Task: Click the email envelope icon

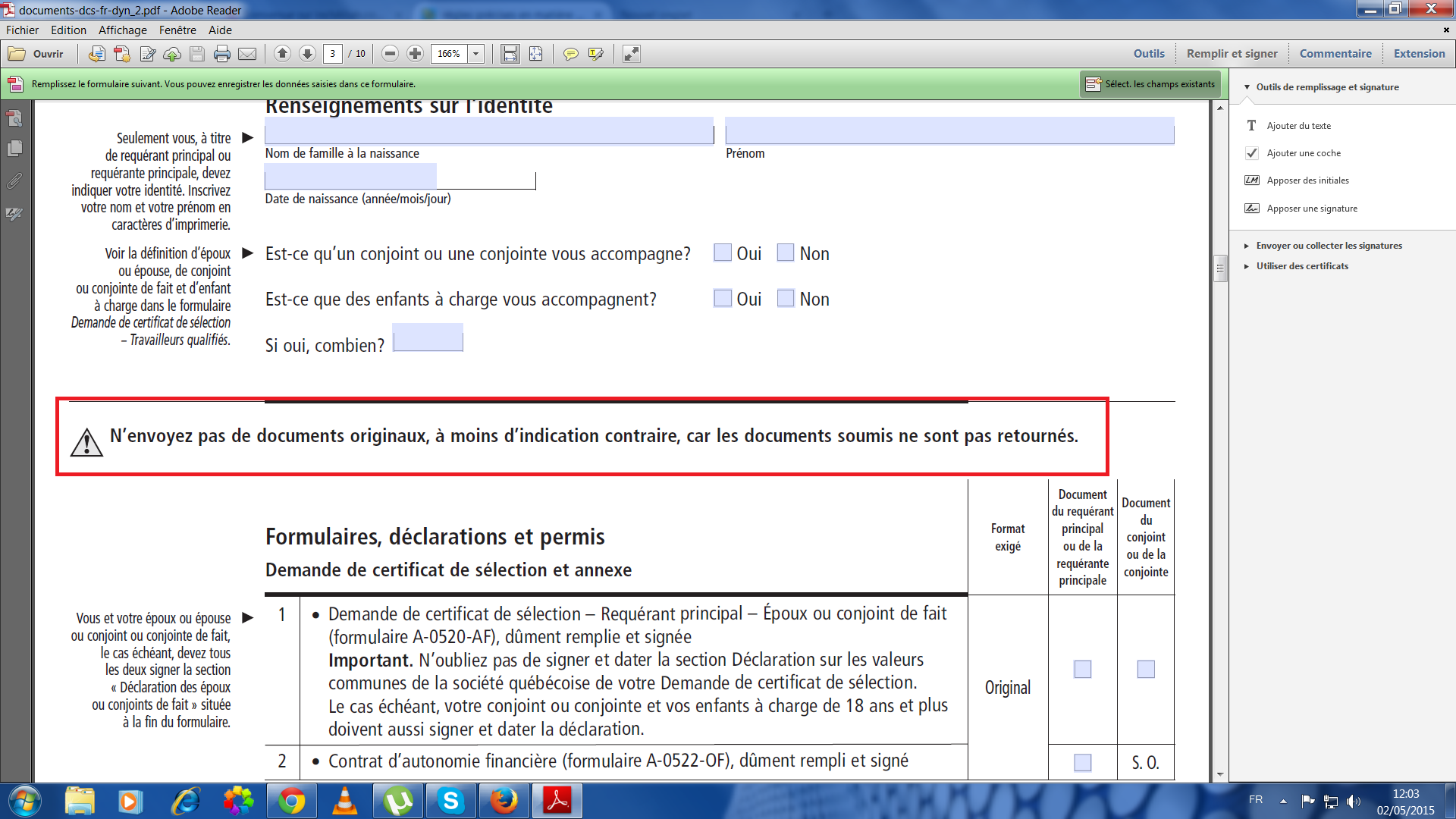Action: [x=247, y=54]
